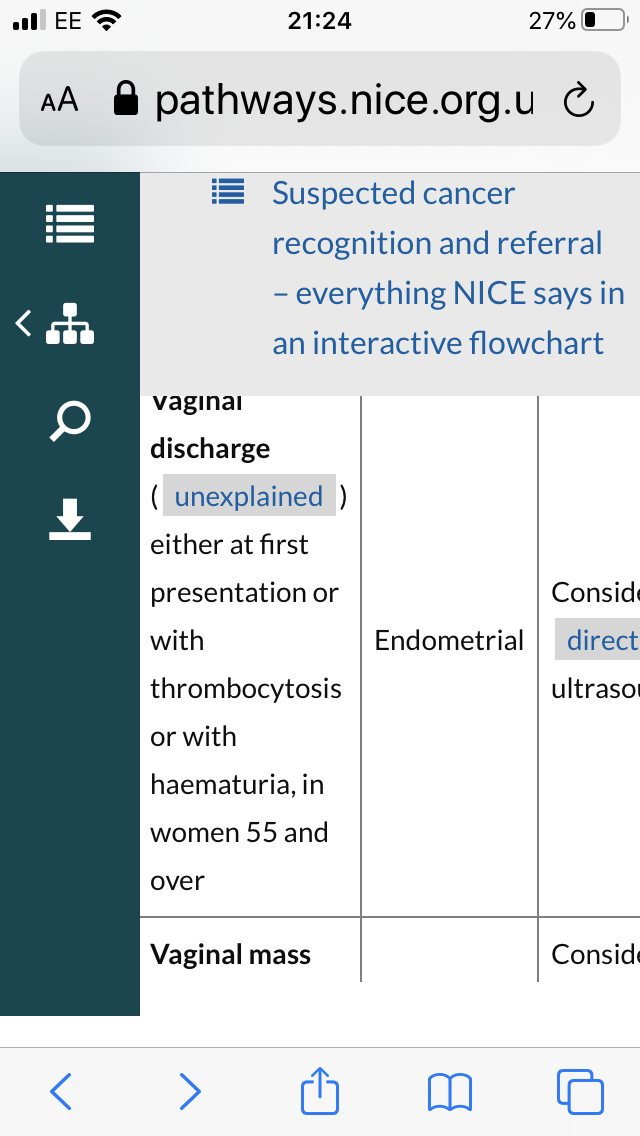The image size is (640, 1136).
Task: Collapse the sidebar using the left chevron
Action: tap(24, 323)
